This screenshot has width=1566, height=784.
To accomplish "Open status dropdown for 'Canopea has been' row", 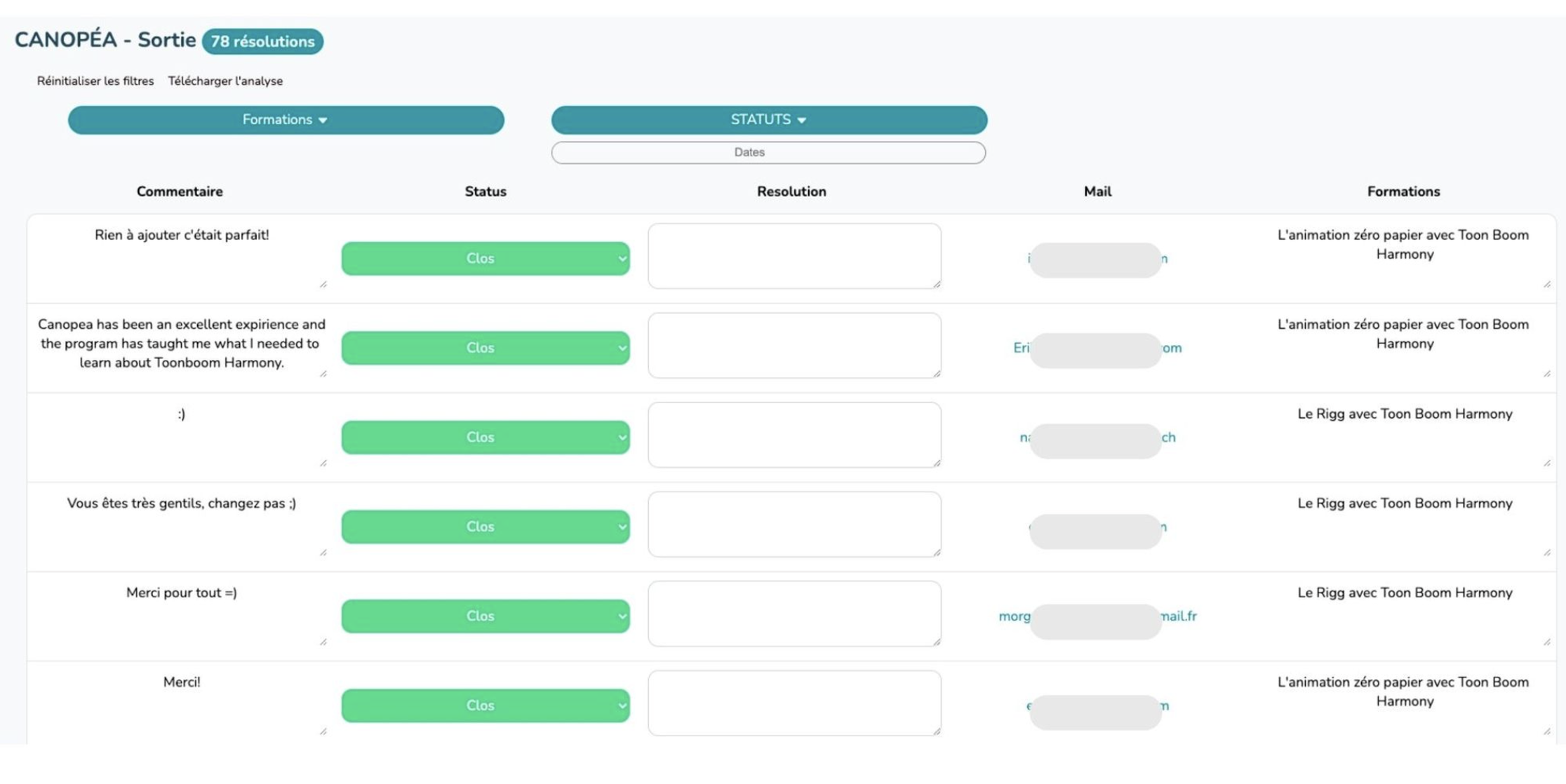I will [485, 348].
